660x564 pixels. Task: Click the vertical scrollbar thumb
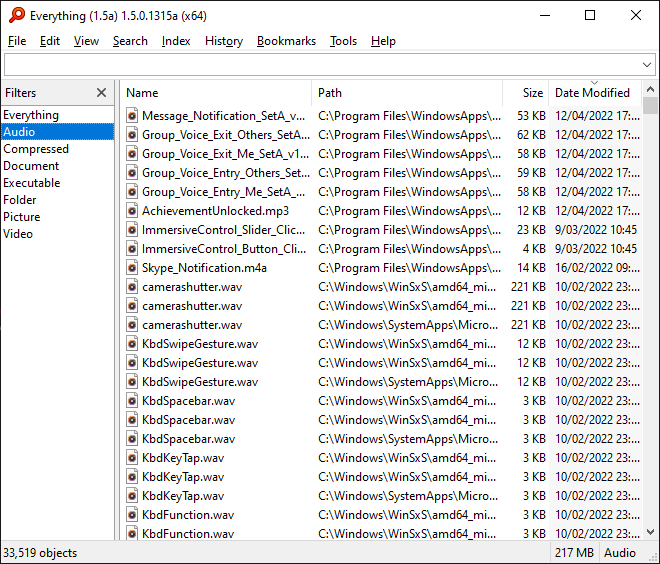pyautogui.click(x=650, y=105)
